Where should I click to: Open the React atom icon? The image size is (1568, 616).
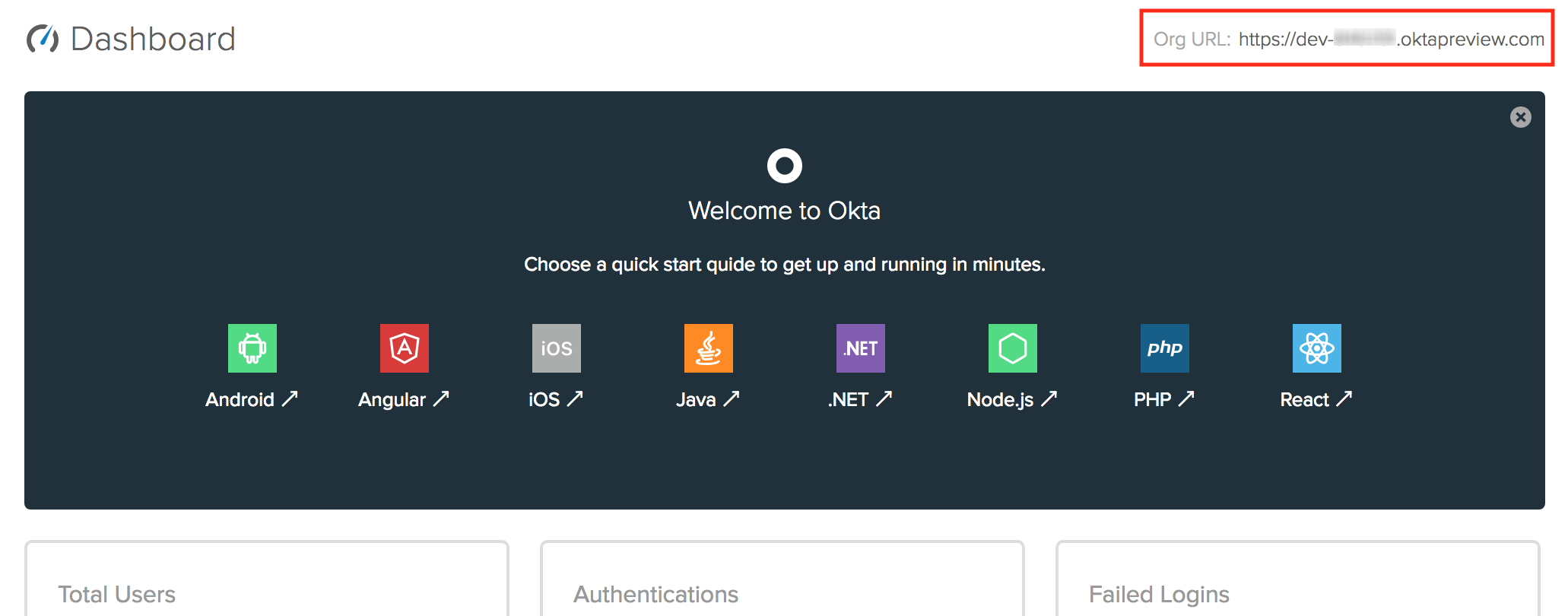tap(1316, 348)
